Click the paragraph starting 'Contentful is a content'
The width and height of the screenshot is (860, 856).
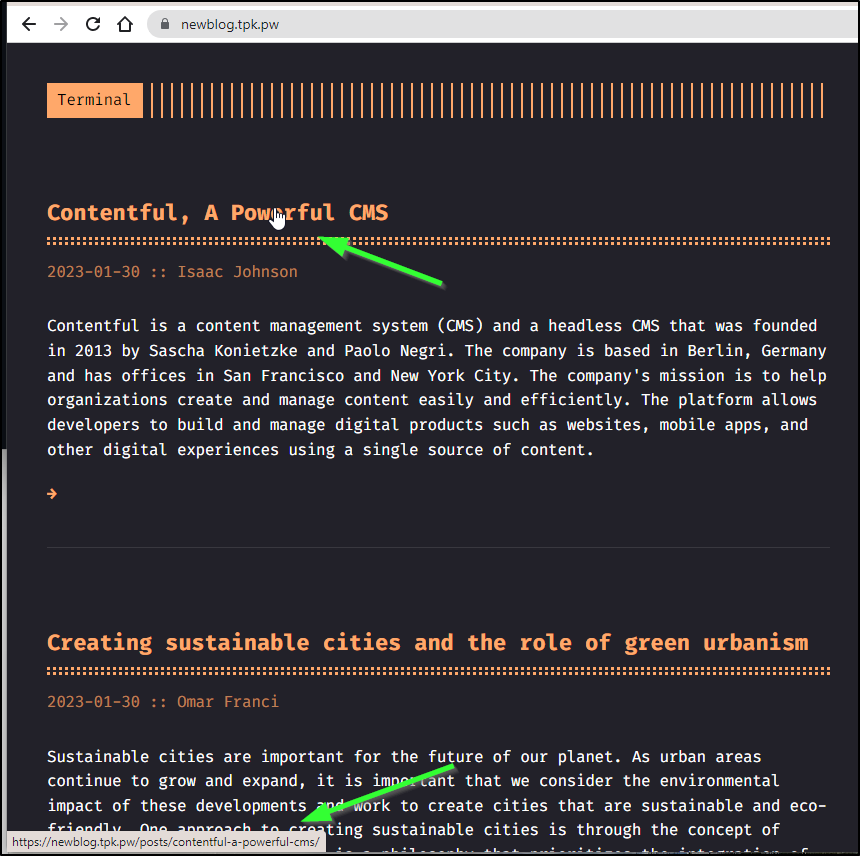coord(437,388)
